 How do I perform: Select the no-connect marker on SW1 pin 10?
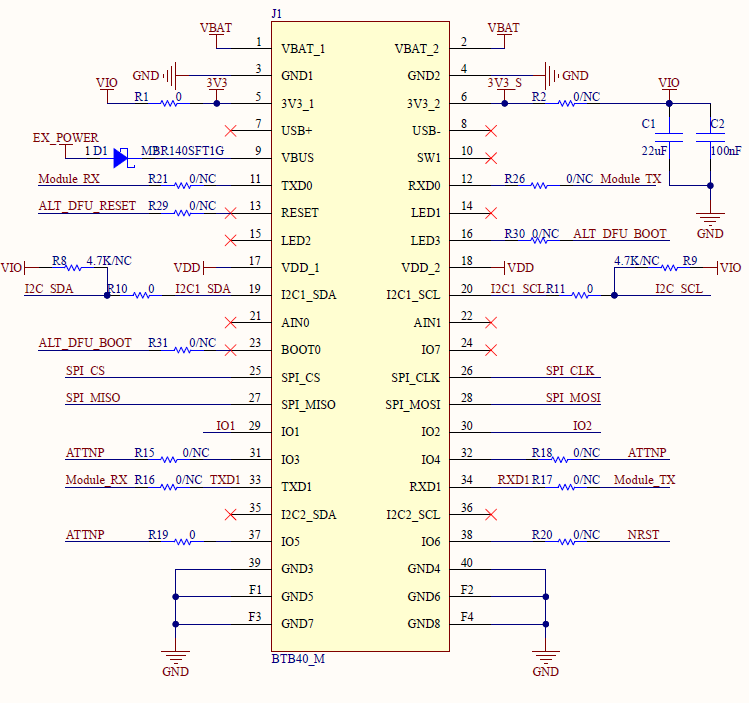491,158
